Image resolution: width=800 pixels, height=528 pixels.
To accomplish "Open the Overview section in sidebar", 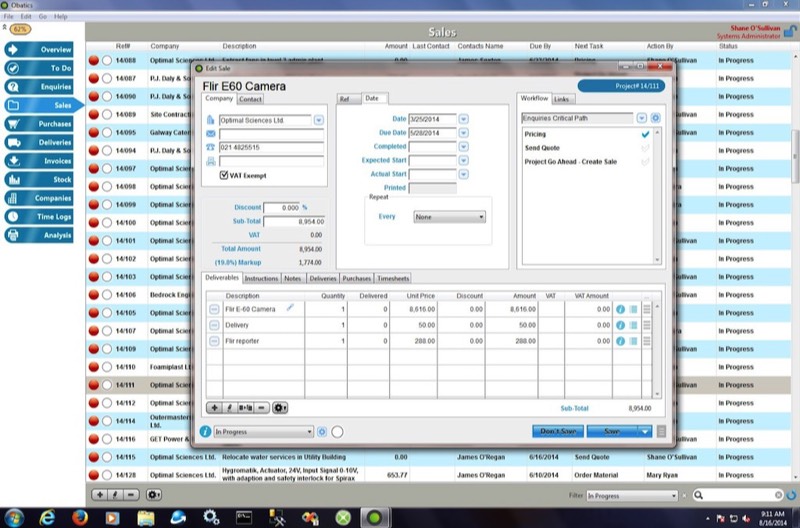I will [x=39, y=49].
